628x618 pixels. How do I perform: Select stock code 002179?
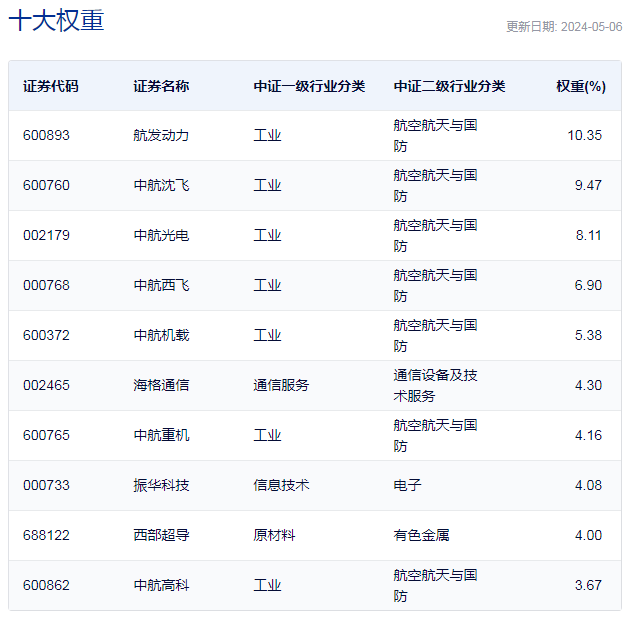click(x=46, y=236)
